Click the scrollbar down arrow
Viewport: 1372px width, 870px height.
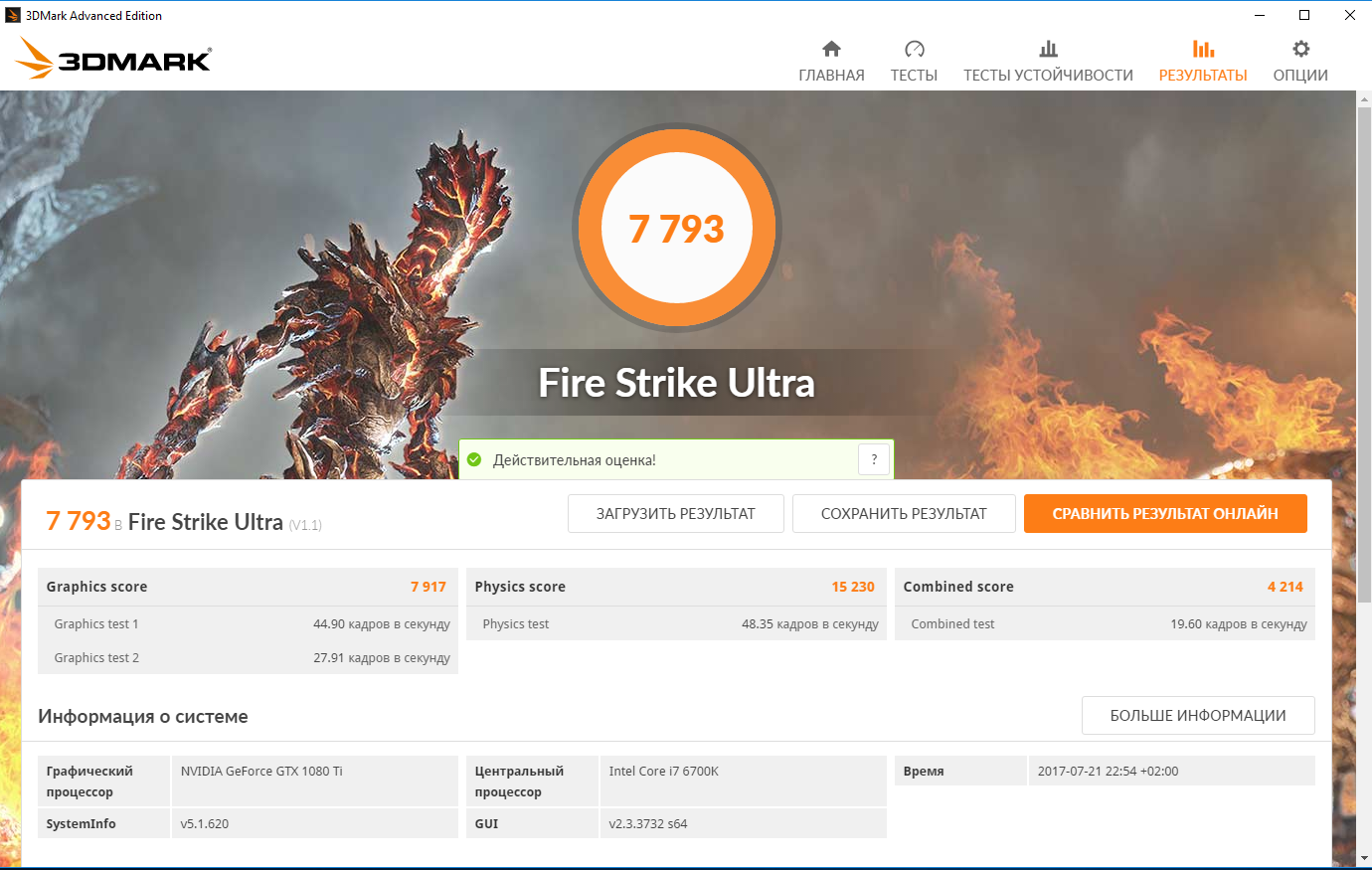1364,858
